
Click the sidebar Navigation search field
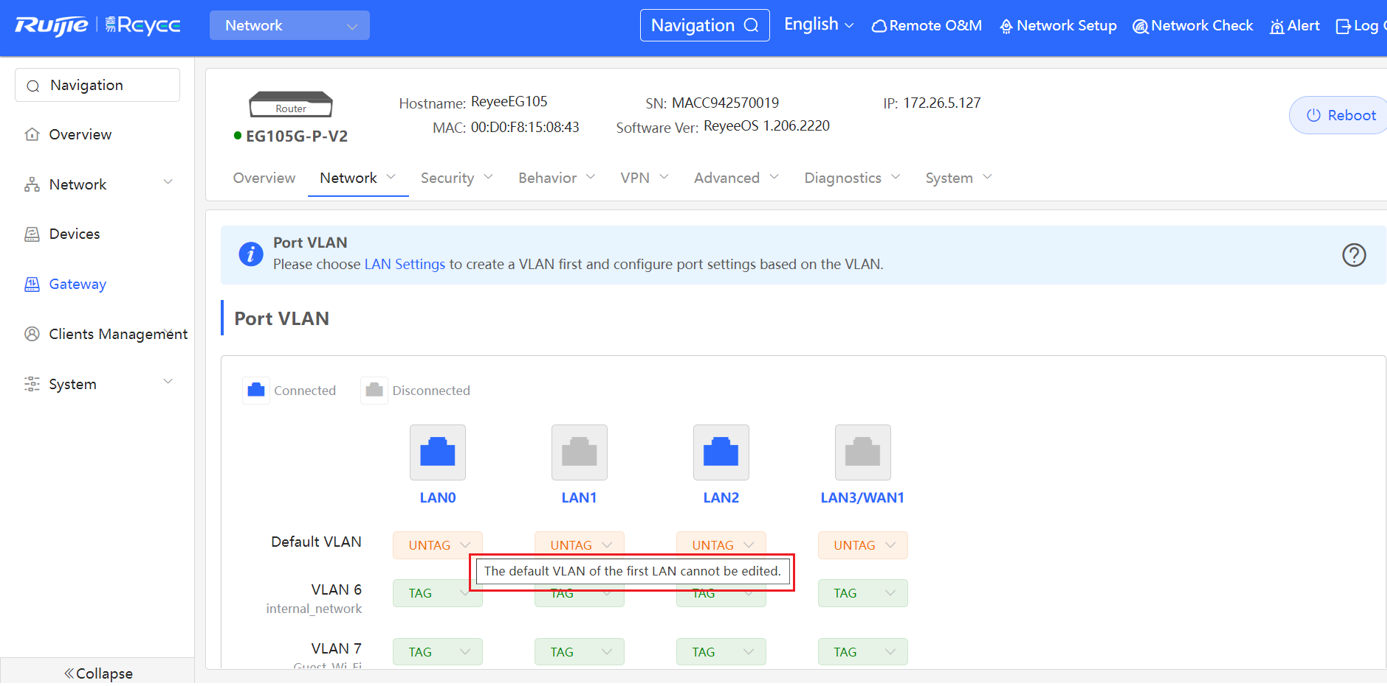point(98,86)
